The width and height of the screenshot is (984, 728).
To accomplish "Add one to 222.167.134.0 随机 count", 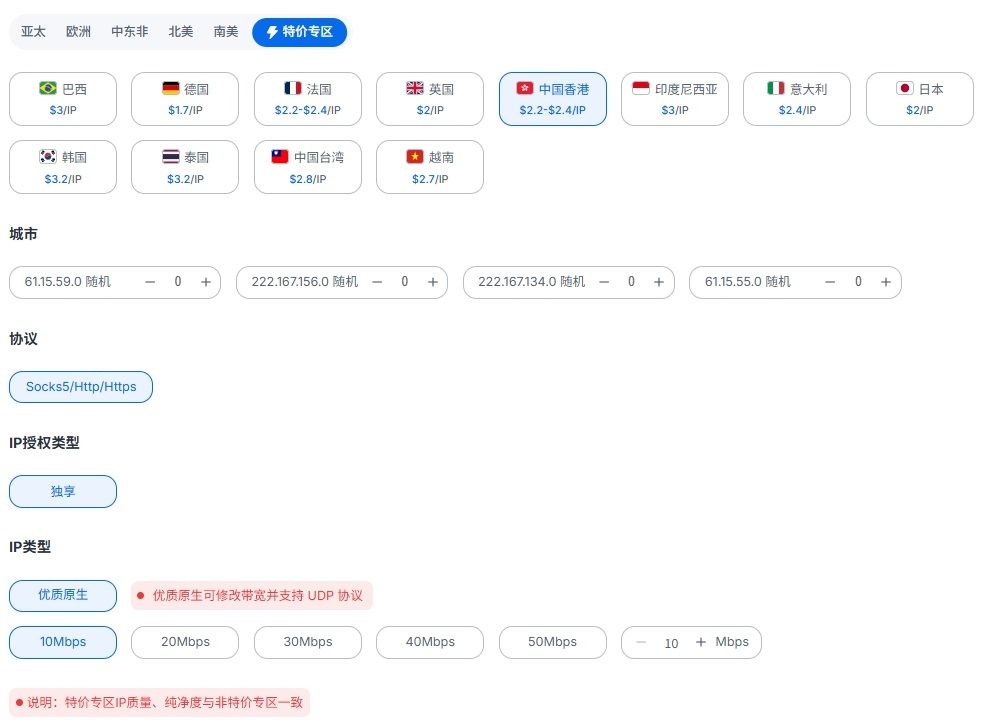I will tap(659, 282).
